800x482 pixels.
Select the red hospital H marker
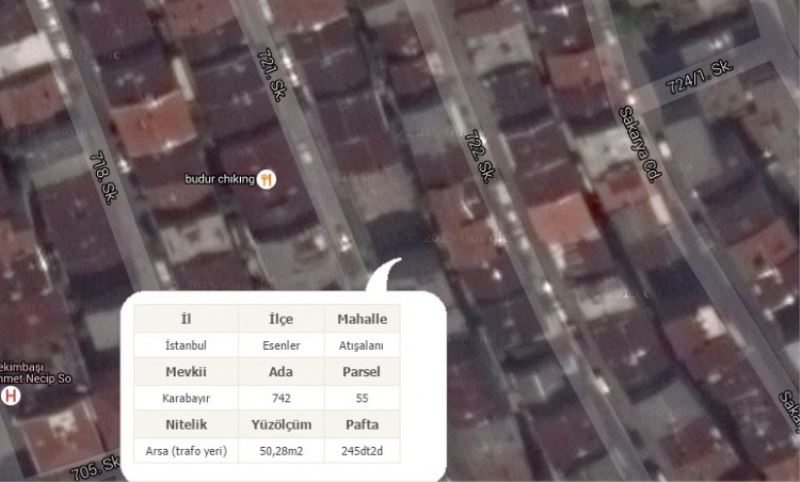pyautogui.click(x=10, y=395)
